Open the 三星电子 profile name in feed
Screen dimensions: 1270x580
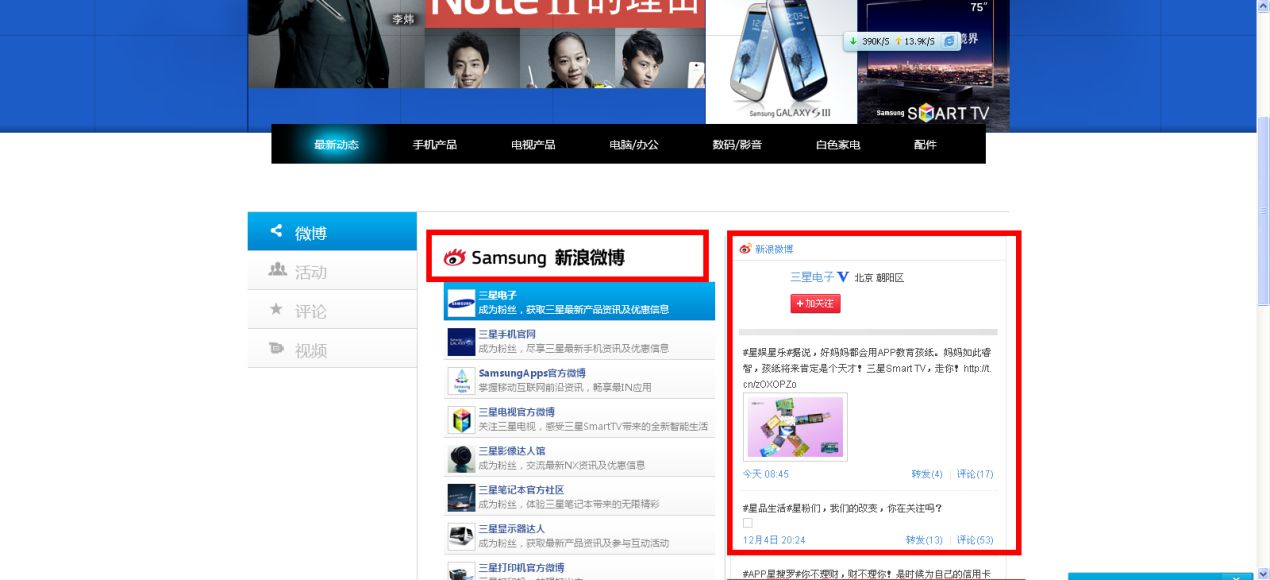pos(812,277)
